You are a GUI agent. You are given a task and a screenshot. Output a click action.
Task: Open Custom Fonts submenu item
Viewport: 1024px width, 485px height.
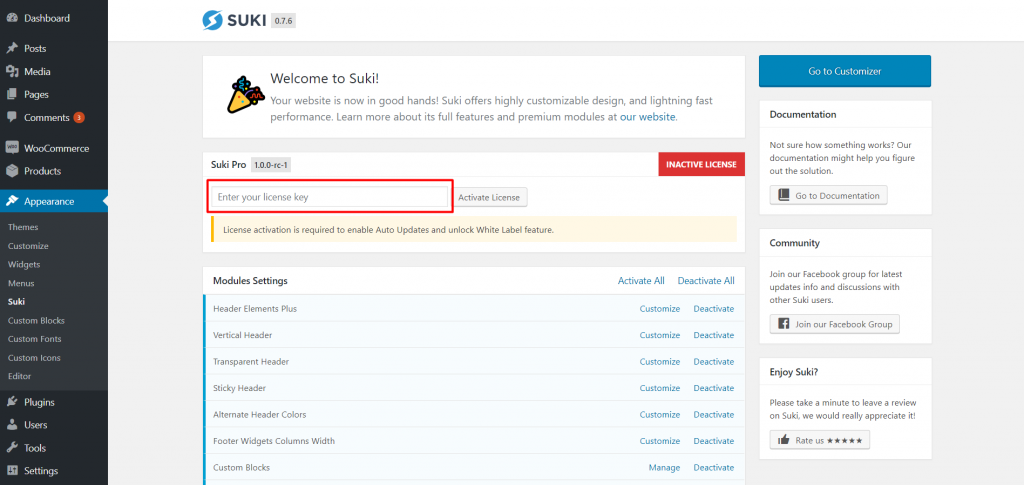[35, 339]
